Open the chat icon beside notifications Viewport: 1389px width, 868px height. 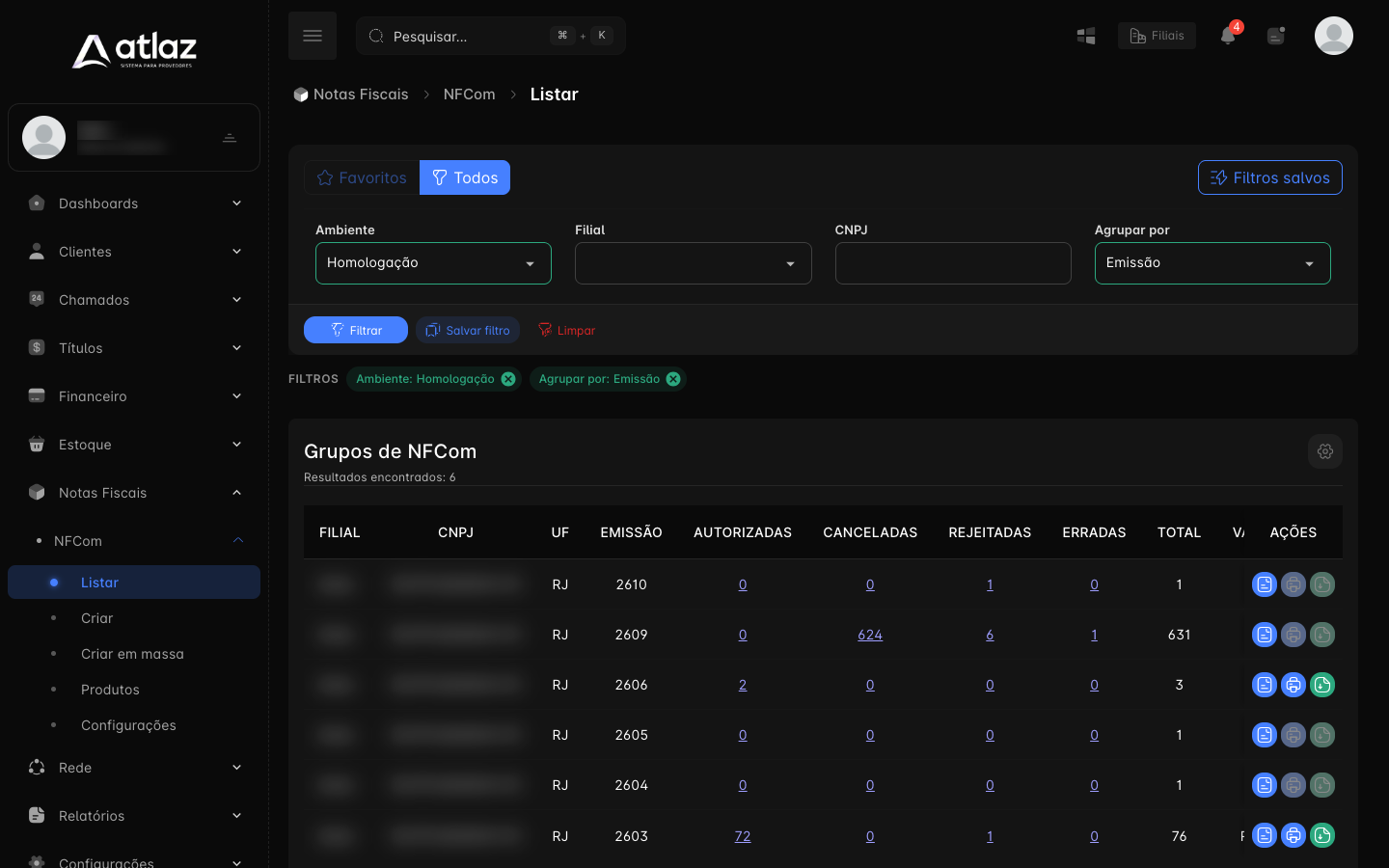1276,36
